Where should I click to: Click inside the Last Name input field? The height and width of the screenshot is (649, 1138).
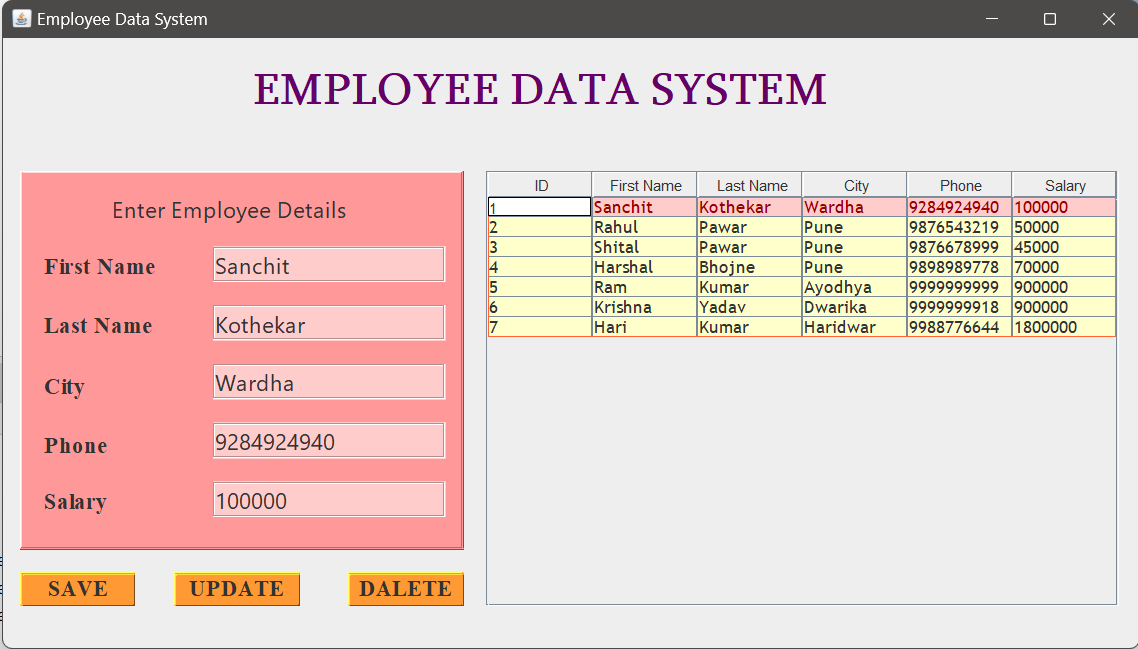click(x=328, y=322)
